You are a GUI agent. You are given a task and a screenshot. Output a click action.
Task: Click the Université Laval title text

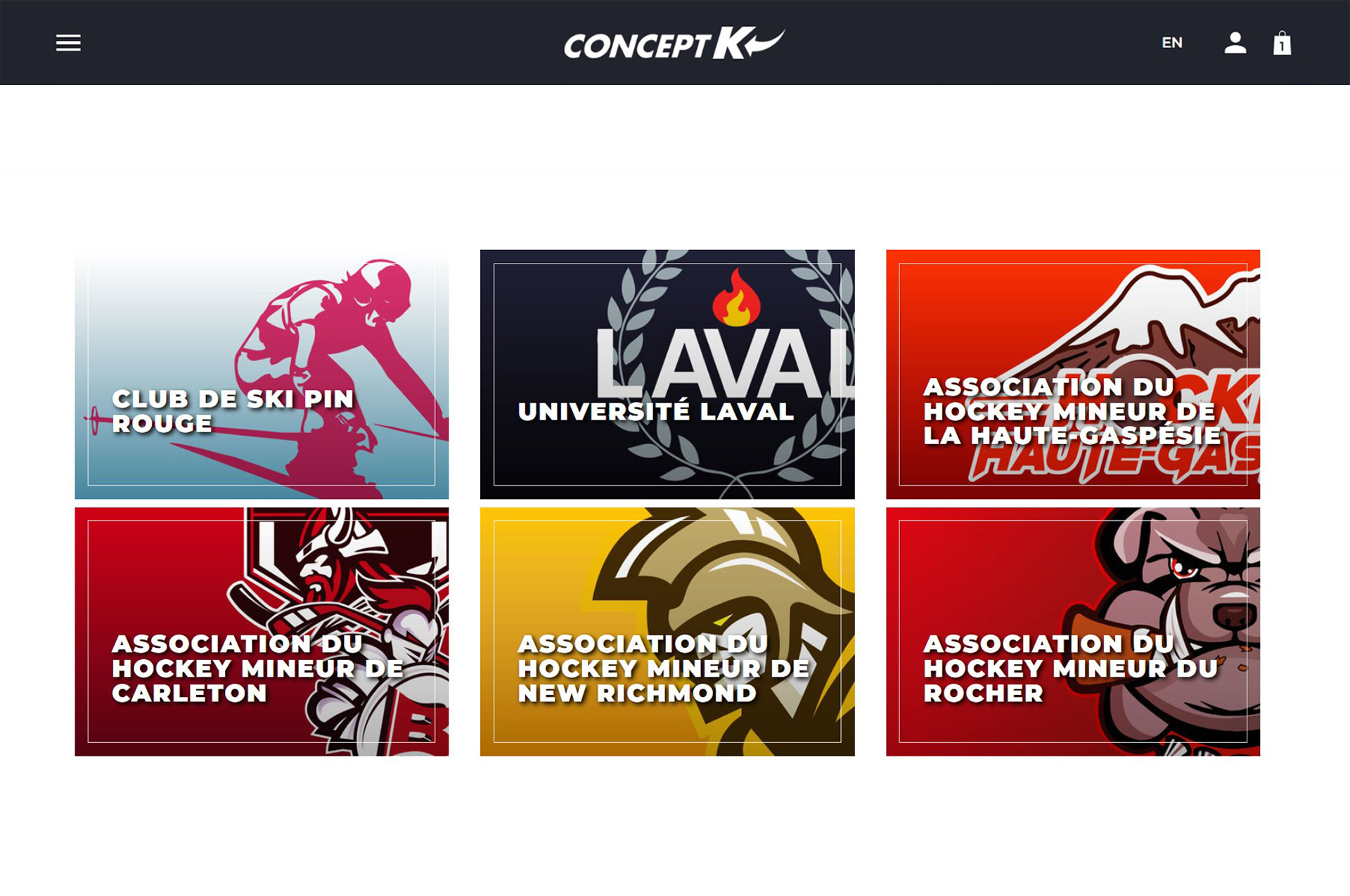656,411
